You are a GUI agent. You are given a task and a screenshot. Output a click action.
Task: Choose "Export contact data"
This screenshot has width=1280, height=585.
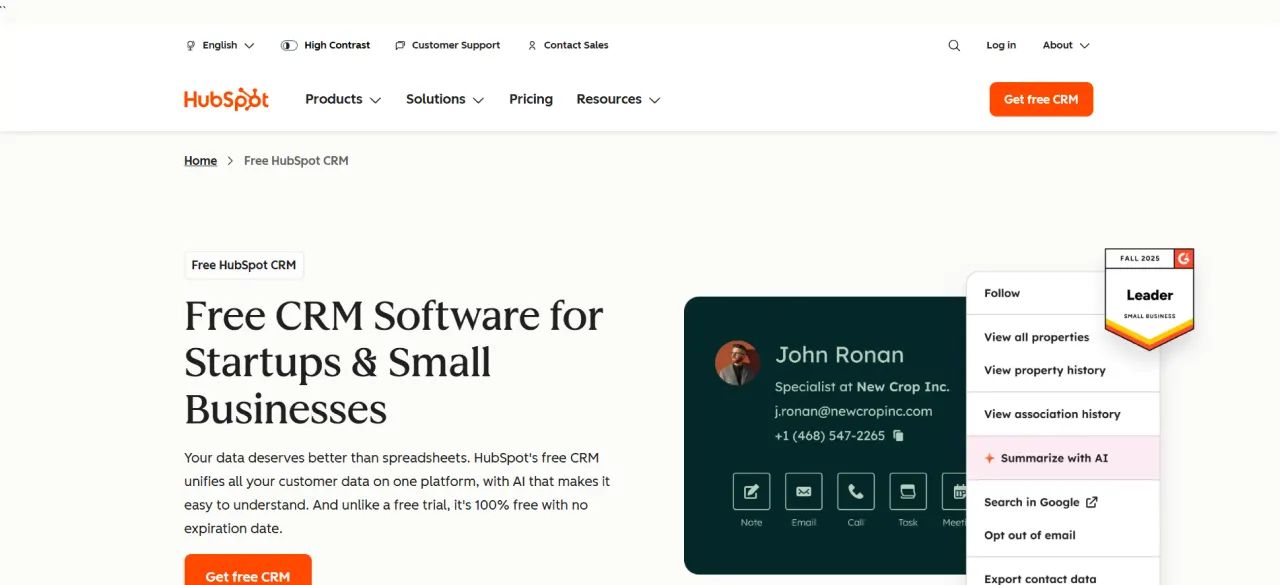(x=1039, y=578)
